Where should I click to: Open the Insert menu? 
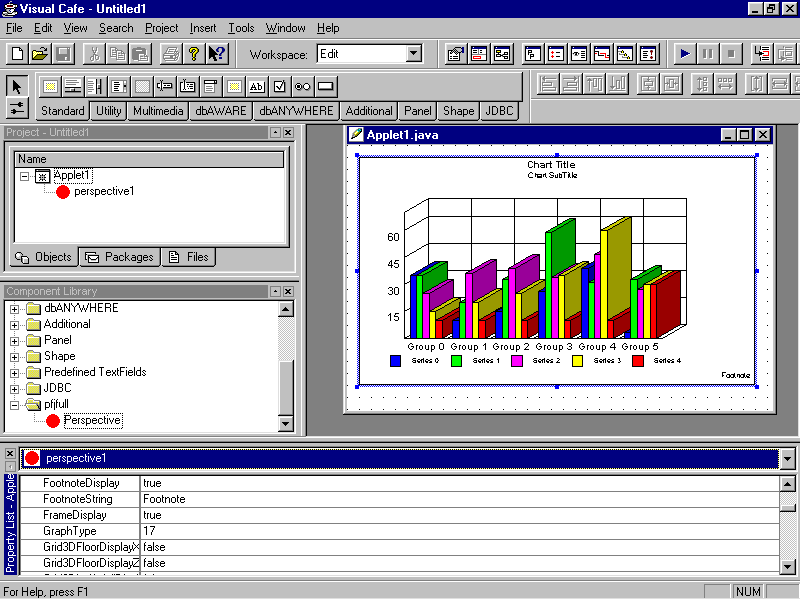(203, 28)
